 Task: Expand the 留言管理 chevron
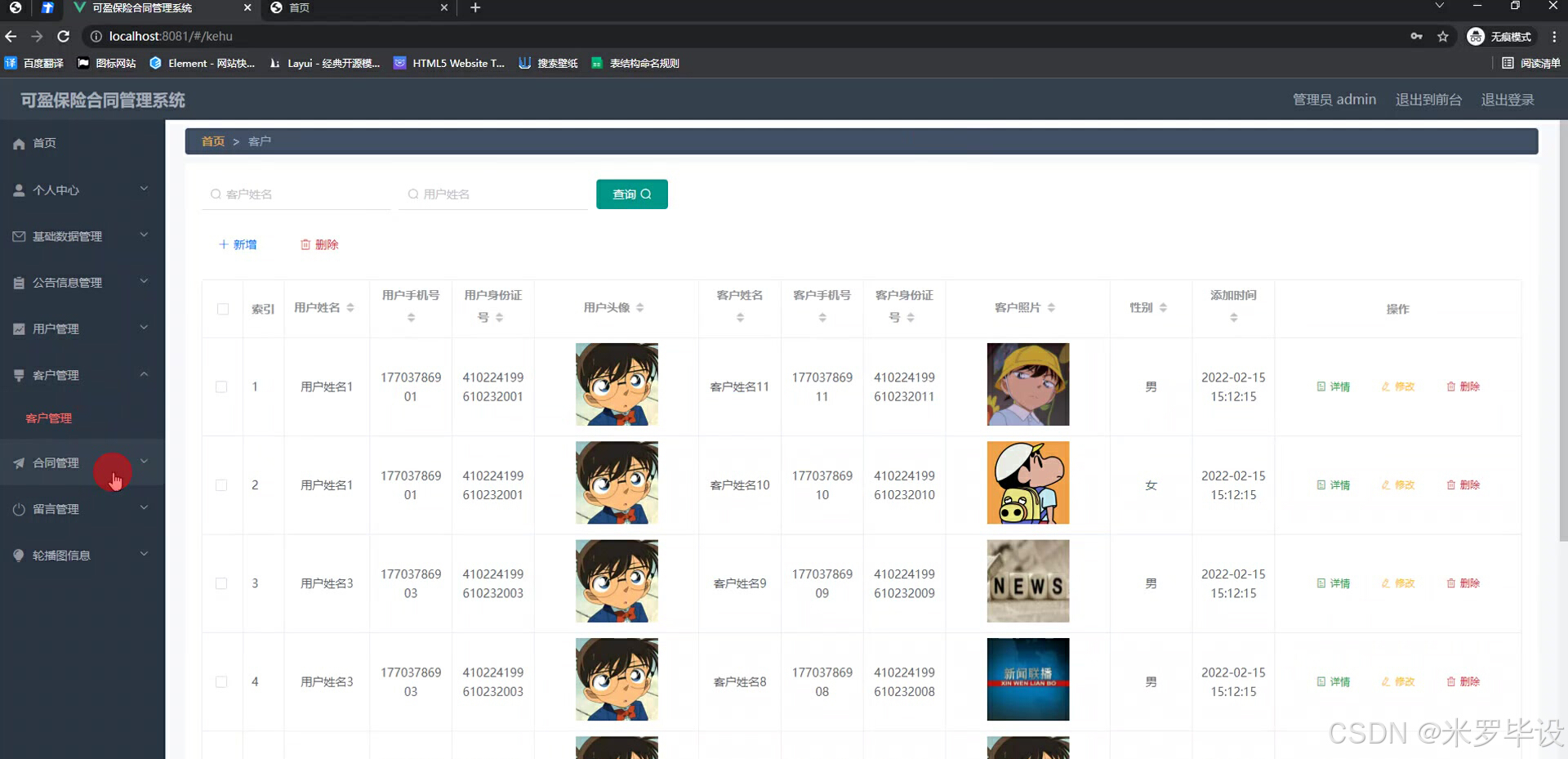(144, 507)
